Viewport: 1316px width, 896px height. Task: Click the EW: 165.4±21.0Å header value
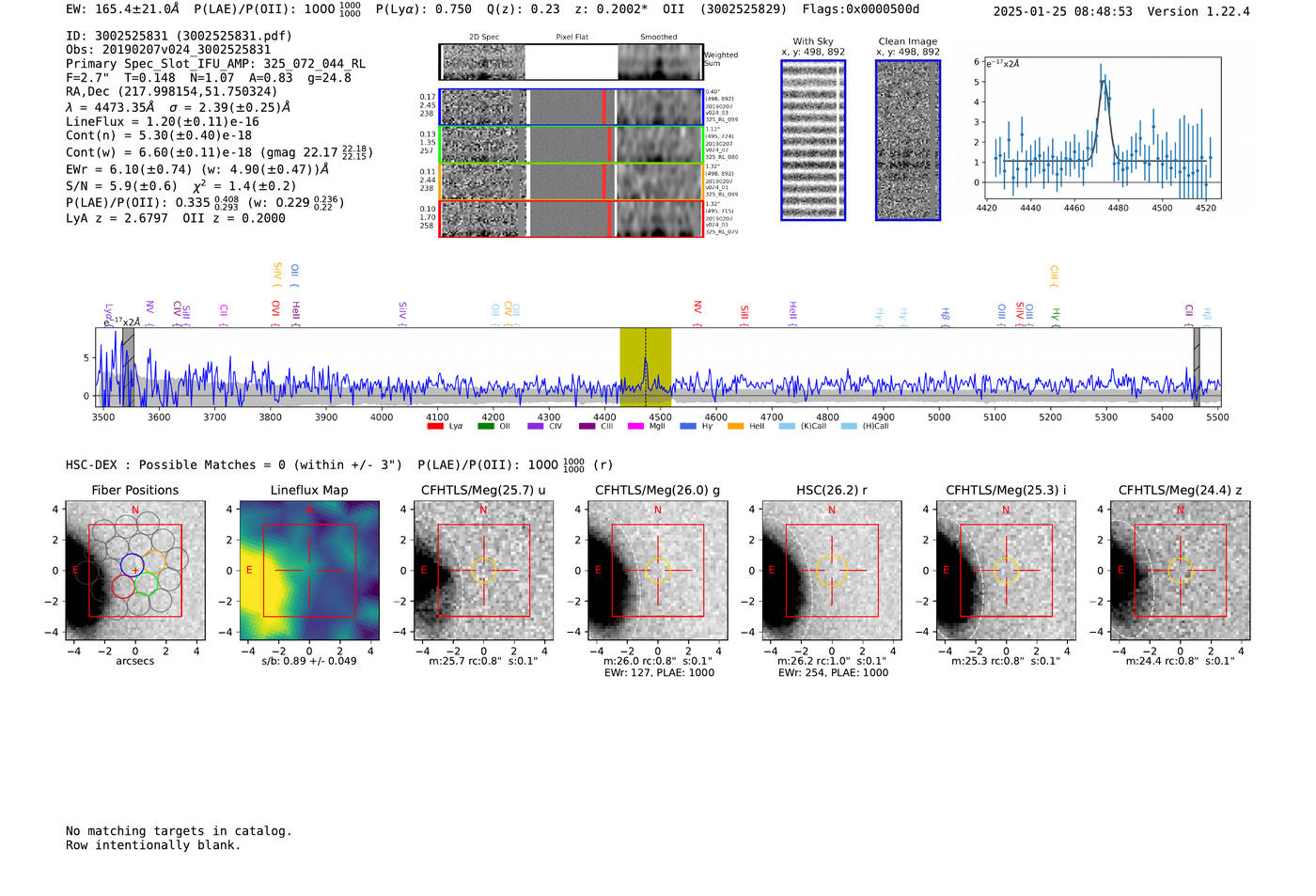122,9
